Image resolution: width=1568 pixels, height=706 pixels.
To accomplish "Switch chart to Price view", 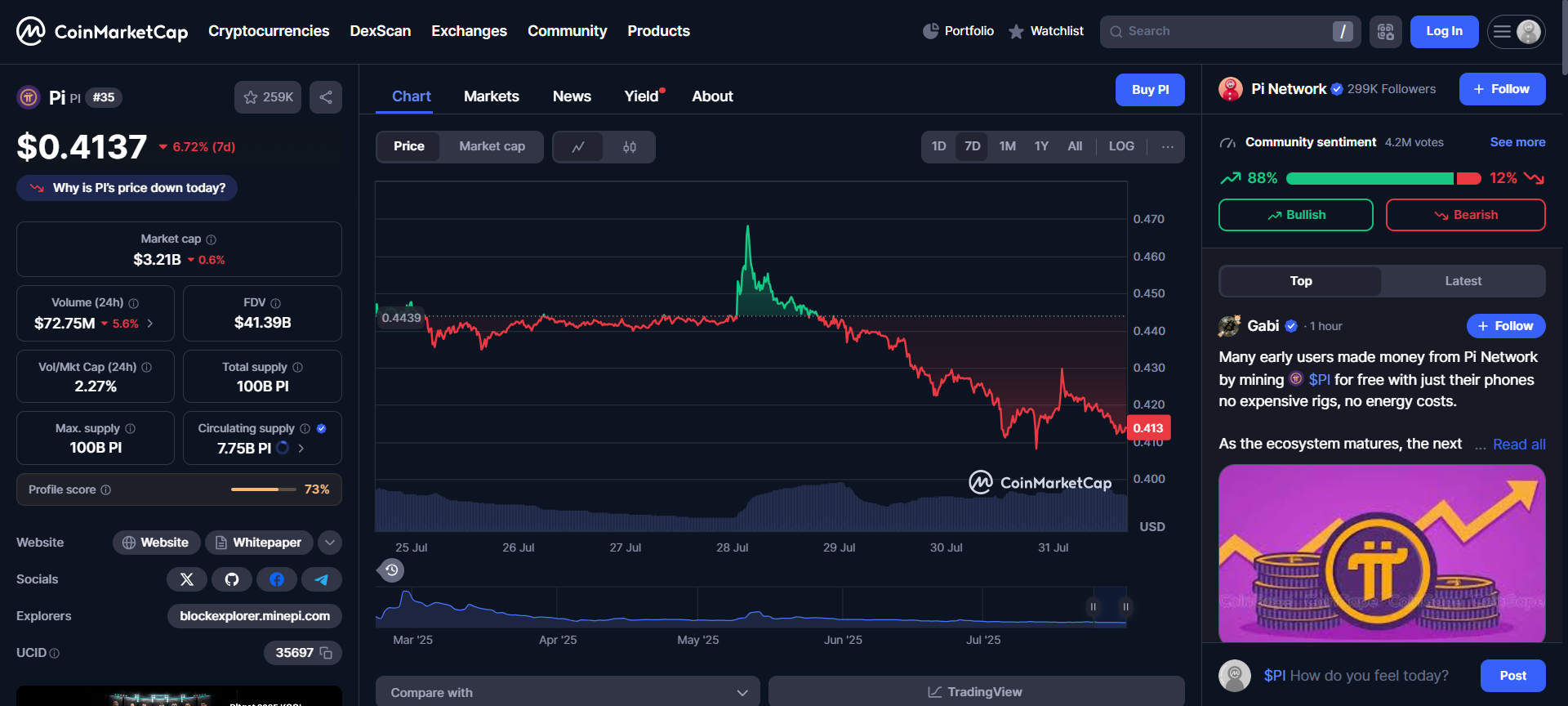I will coord(409,147).
